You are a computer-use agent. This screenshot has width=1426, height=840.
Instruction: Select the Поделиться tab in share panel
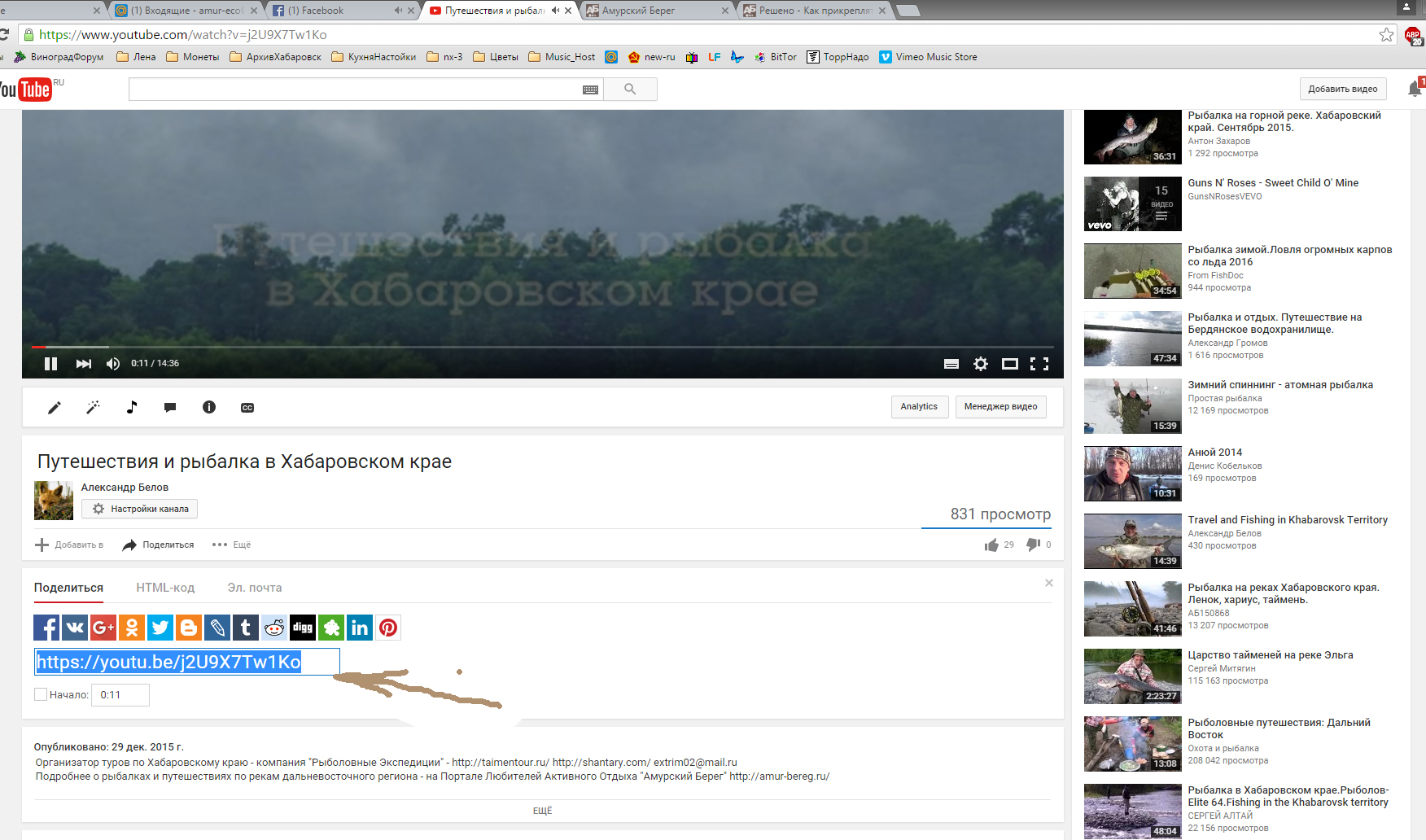(x=68, y=588)
